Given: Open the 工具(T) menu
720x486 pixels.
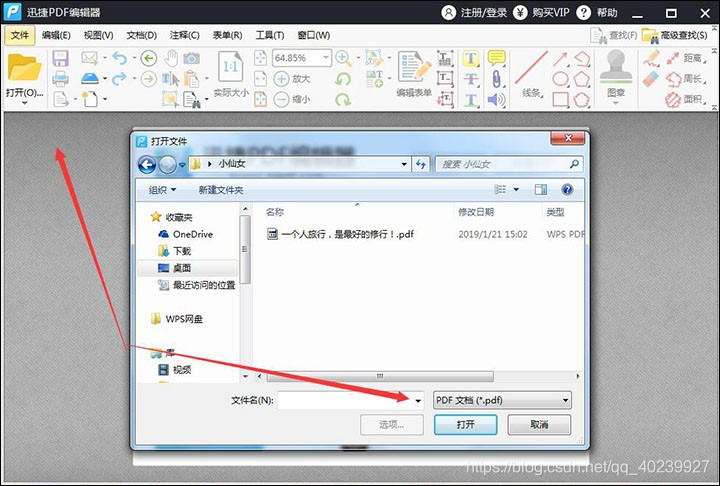Looking at the screenshot, I should [x=270, y=35].
